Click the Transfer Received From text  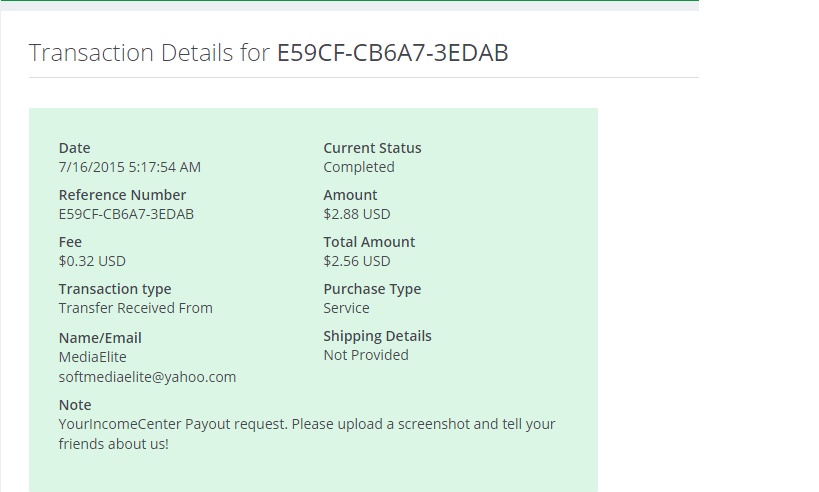point(135,308)
